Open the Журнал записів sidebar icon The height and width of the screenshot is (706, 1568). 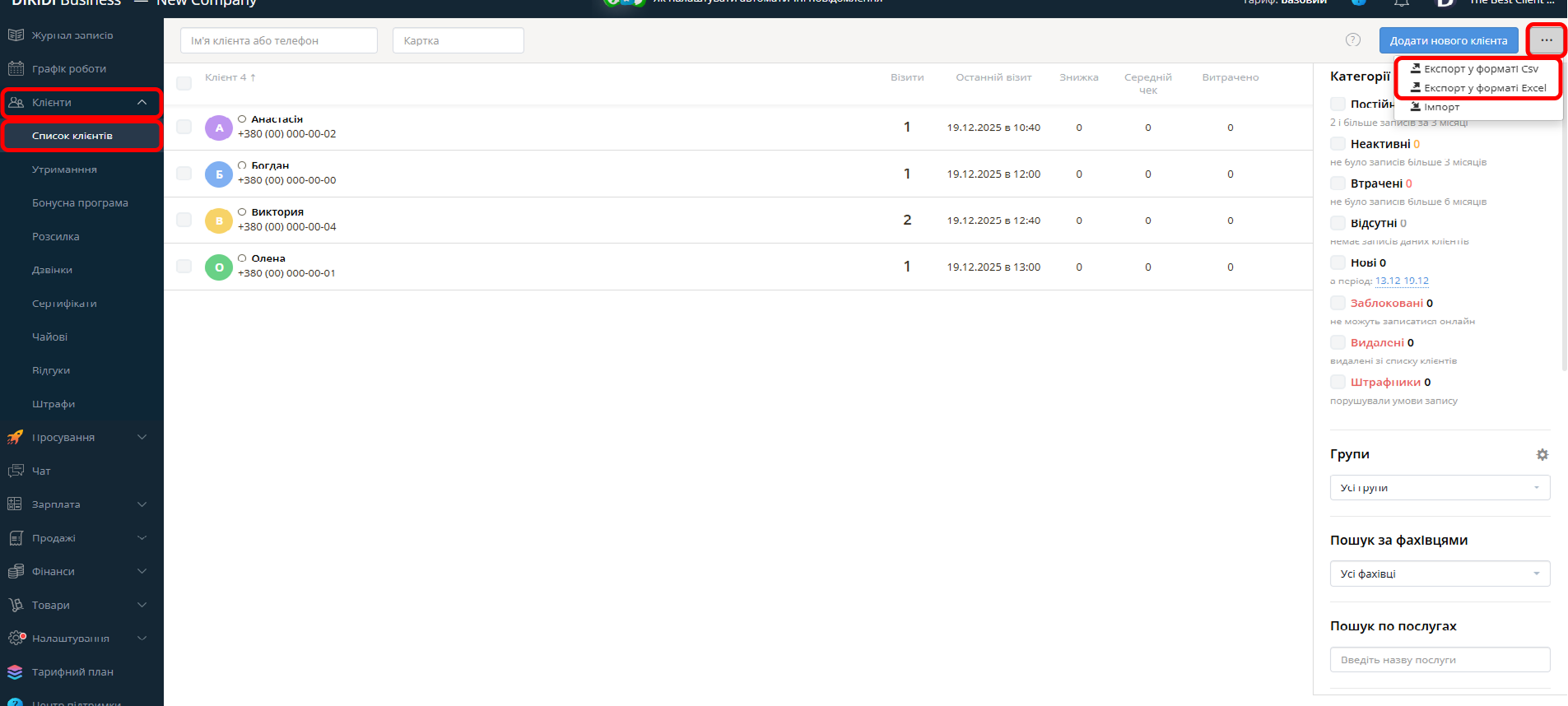(16, 35)
